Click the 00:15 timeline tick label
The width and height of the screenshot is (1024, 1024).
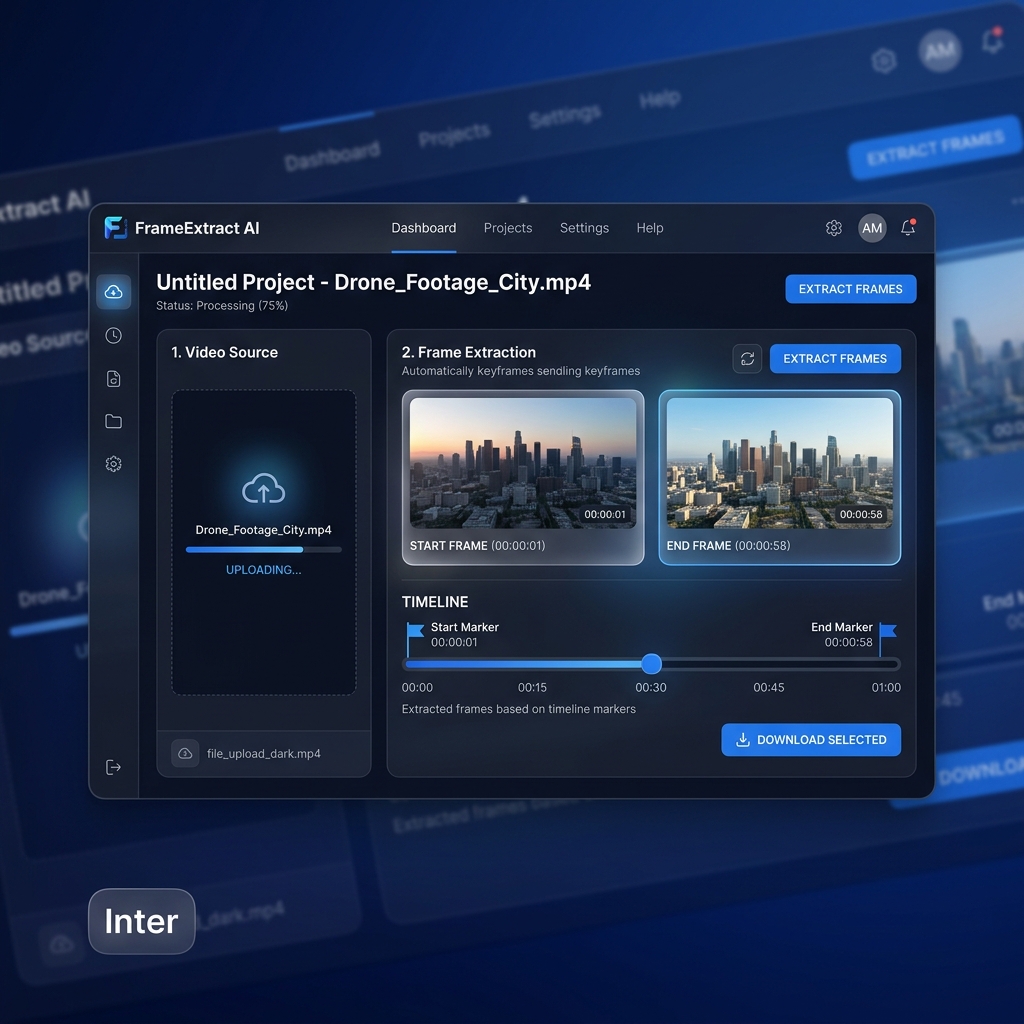tap(532, 688)
